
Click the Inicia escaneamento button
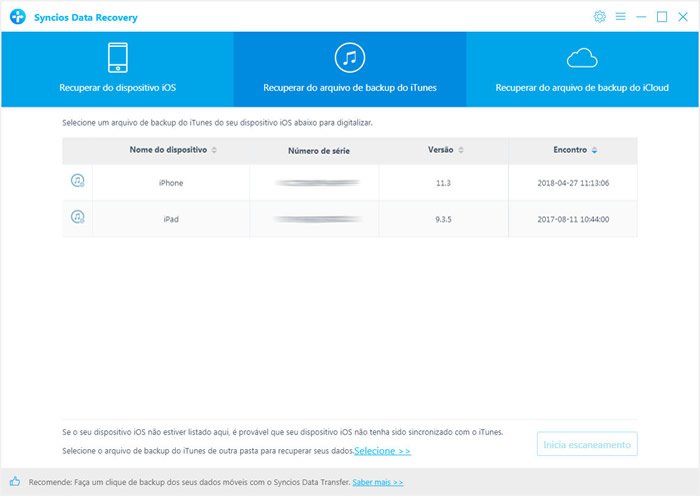click(x=587, y=444)
